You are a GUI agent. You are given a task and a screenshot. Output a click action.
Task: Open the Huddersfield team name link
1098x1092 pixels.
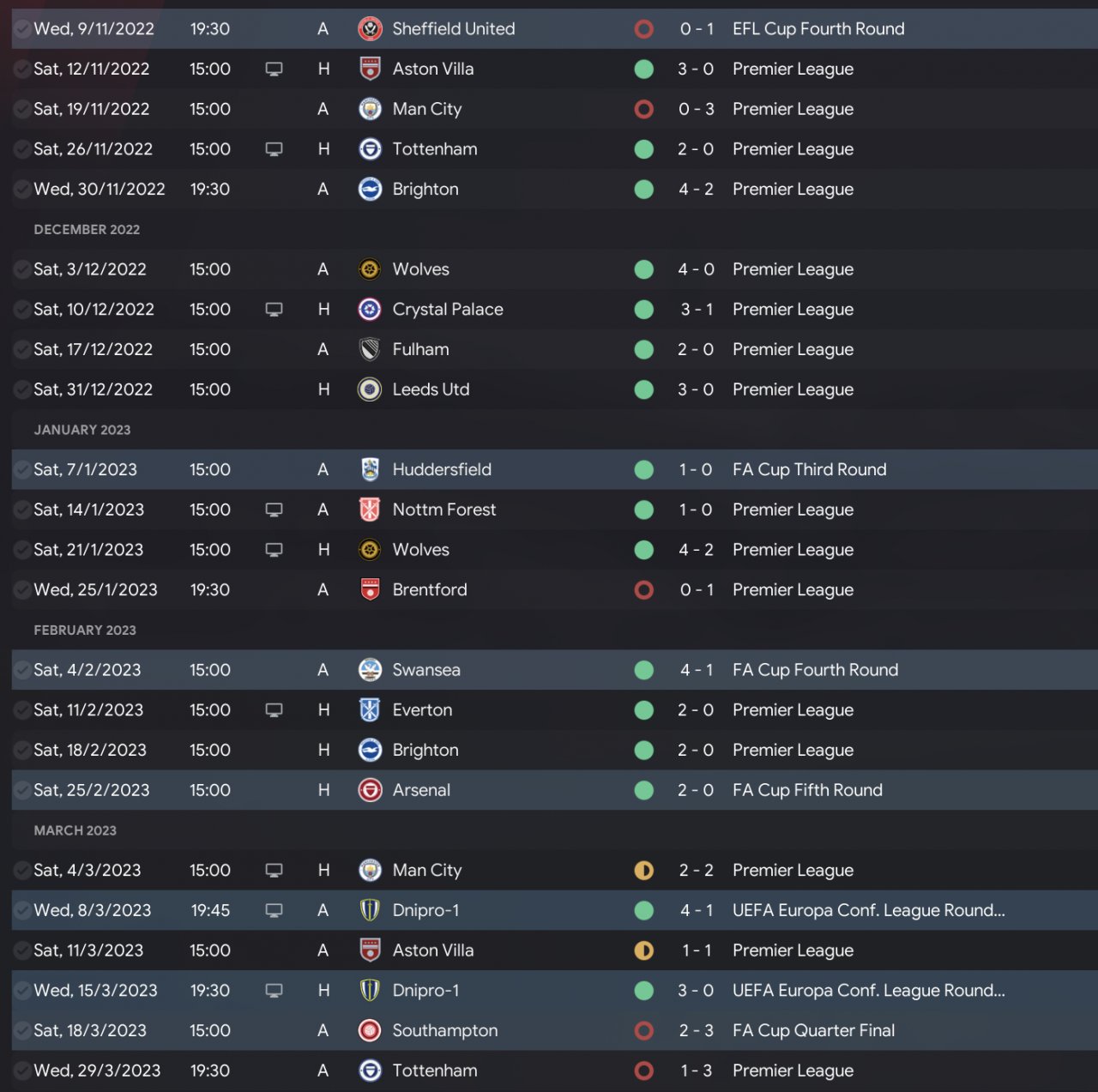click(442, 470)
